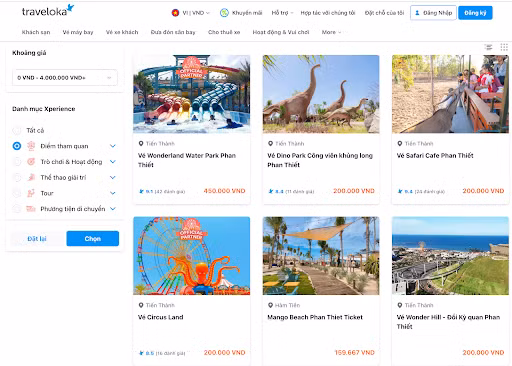This screenshot has width=512, height=366.
Task: Select the Vietnam flag language icon
Action: tap(175, 13)
